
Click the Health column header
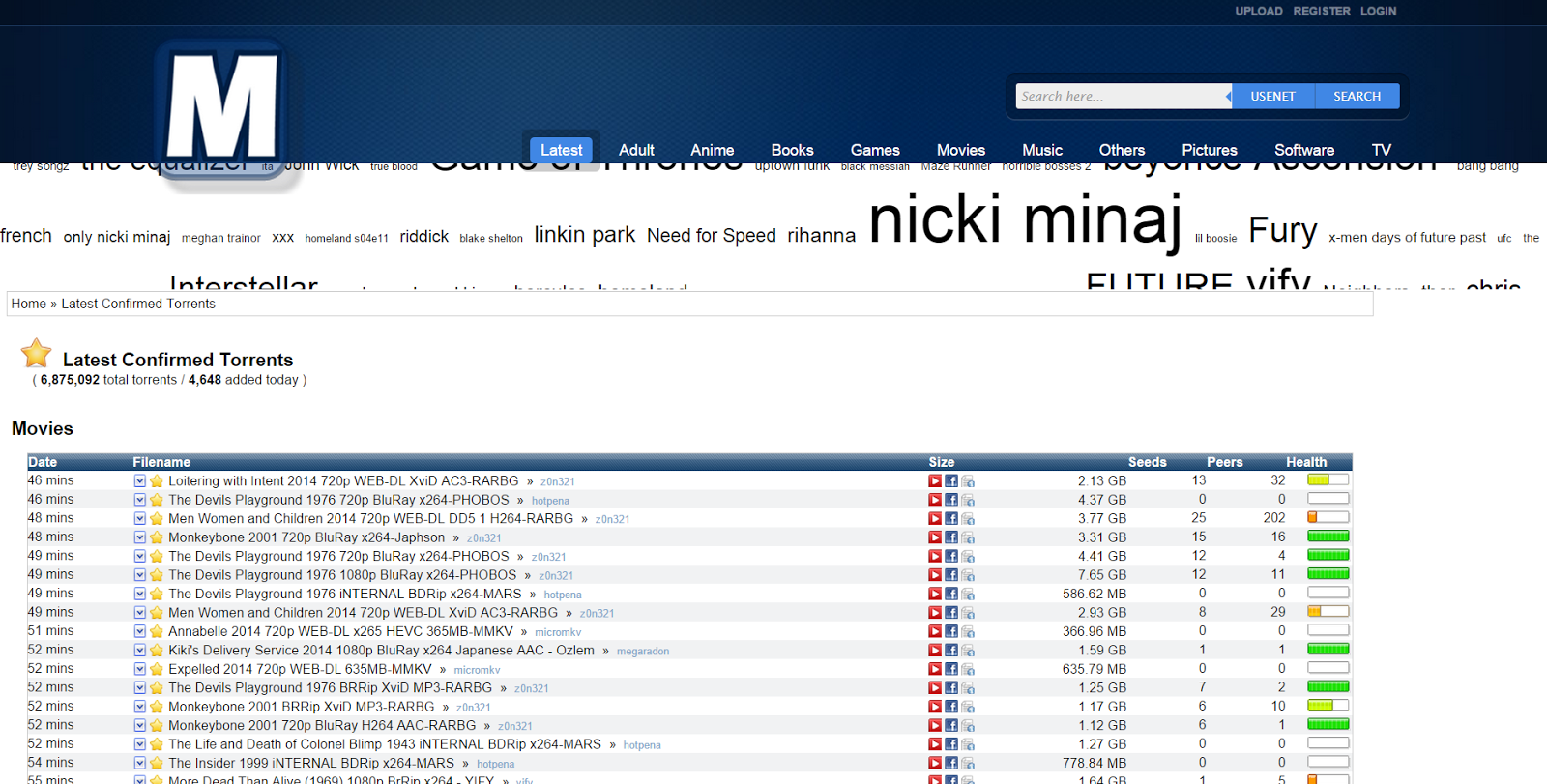point(1306,462)
